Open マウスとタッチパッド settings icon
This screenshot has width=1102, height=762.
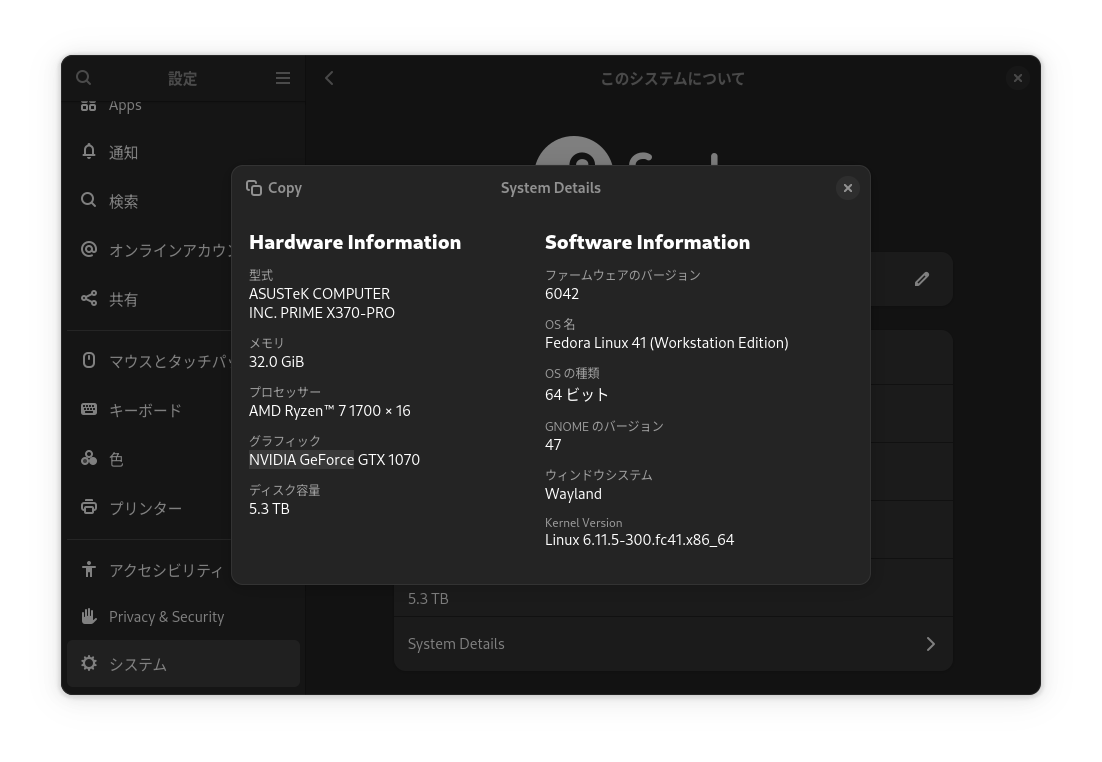[x=89, y=361]
